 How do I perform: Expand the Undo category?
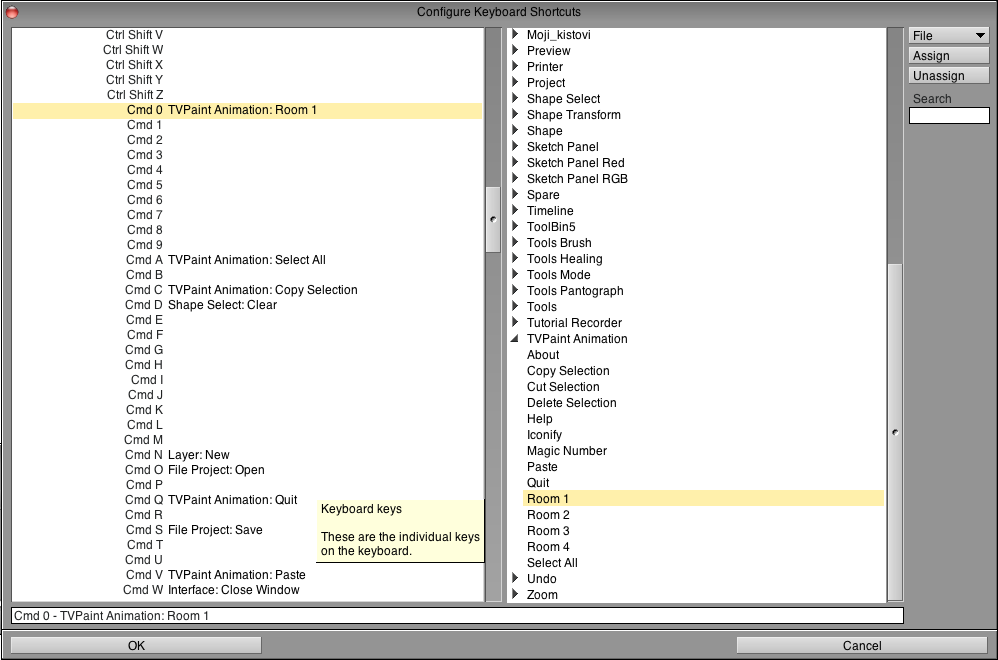click(516, 578)
